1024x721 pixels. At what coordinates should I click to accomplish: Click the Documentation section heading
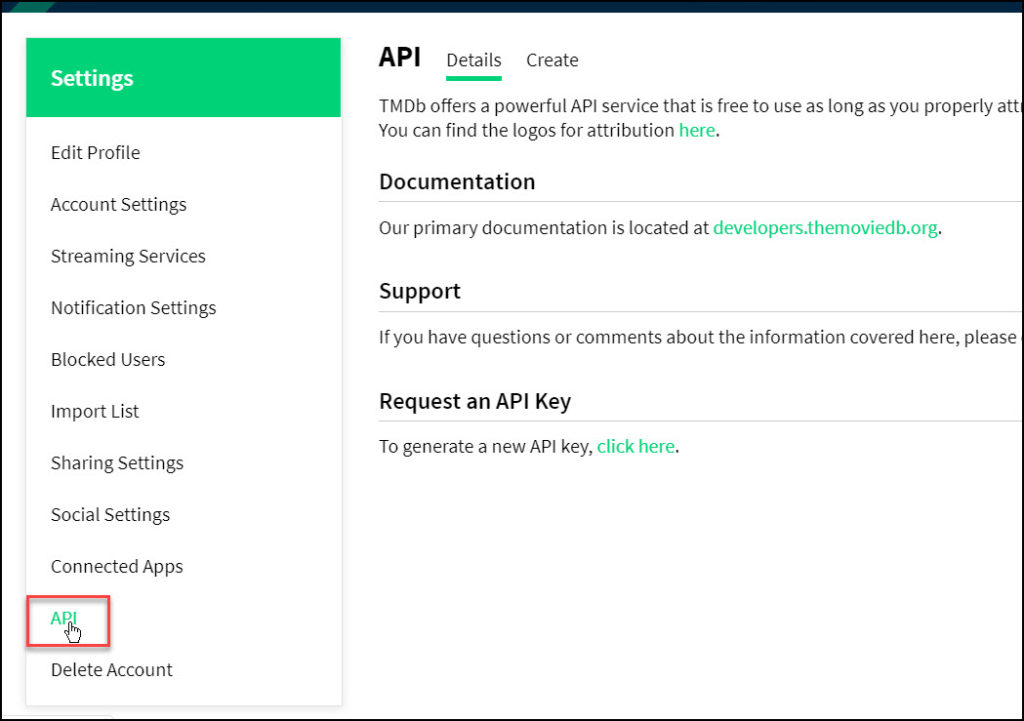coord(457,182)
